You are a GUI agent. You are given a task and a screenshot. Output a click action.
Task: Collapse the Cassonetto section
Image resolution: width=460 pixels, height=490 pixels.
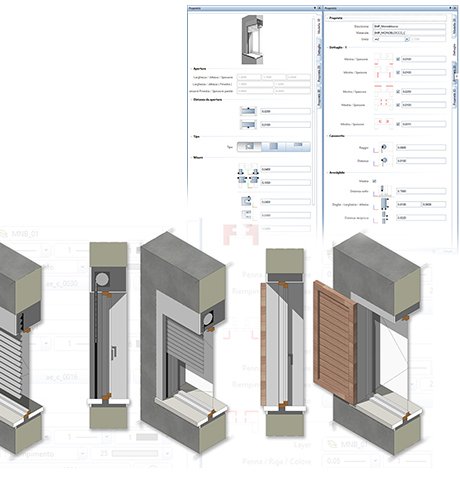click(327, 136)
